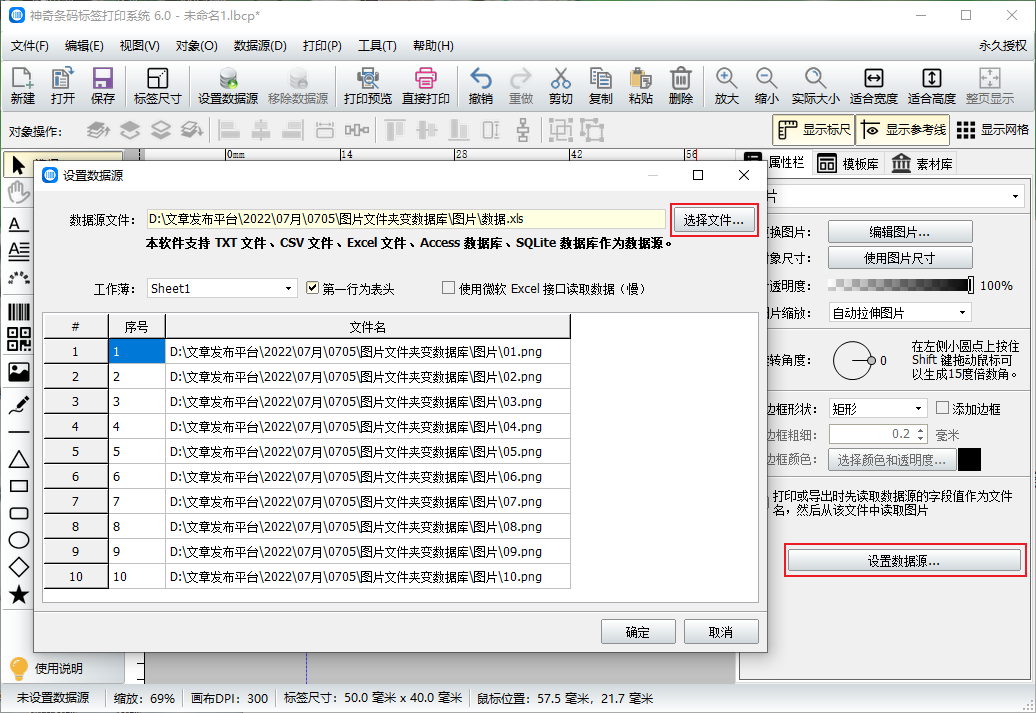Click the rotation angle dial
This screenshot has width=1036, height=713.
pos(852,360)
